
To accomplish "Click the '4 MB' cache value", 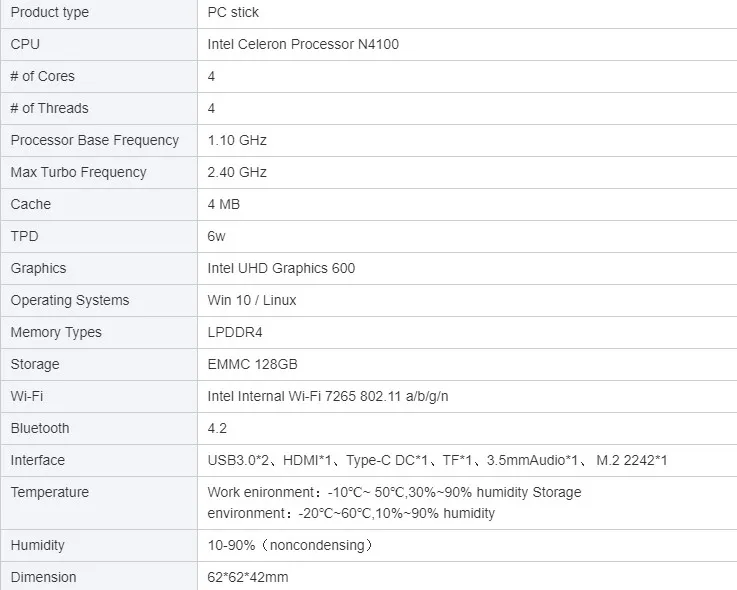I will 224,204.
